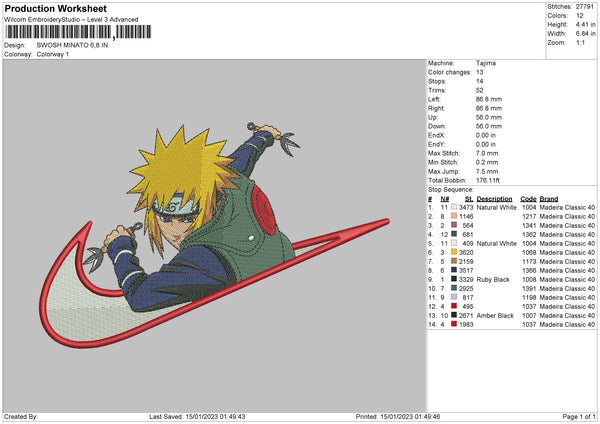Click the 'Code' column header
The image size is (600, 424).
528,199
